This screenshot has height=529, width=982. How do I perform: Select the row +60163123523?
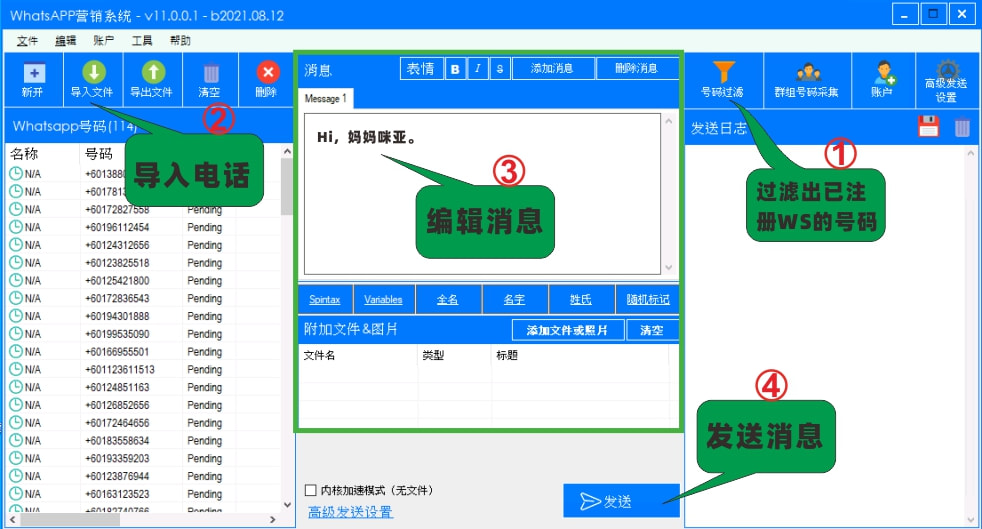143,494
